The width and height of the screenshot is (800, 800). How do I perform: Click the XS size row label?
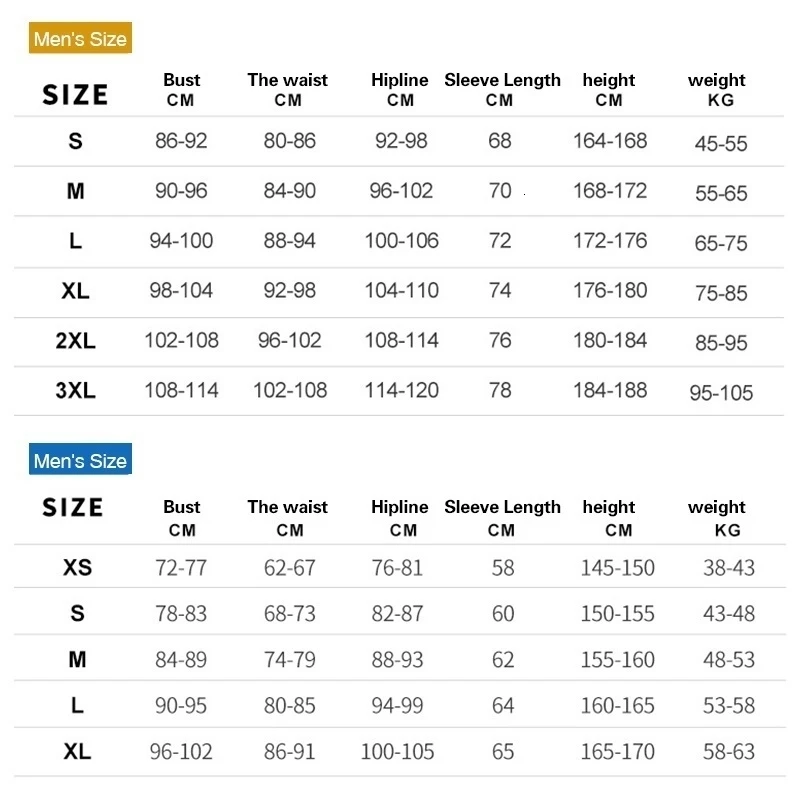[78, 568]
